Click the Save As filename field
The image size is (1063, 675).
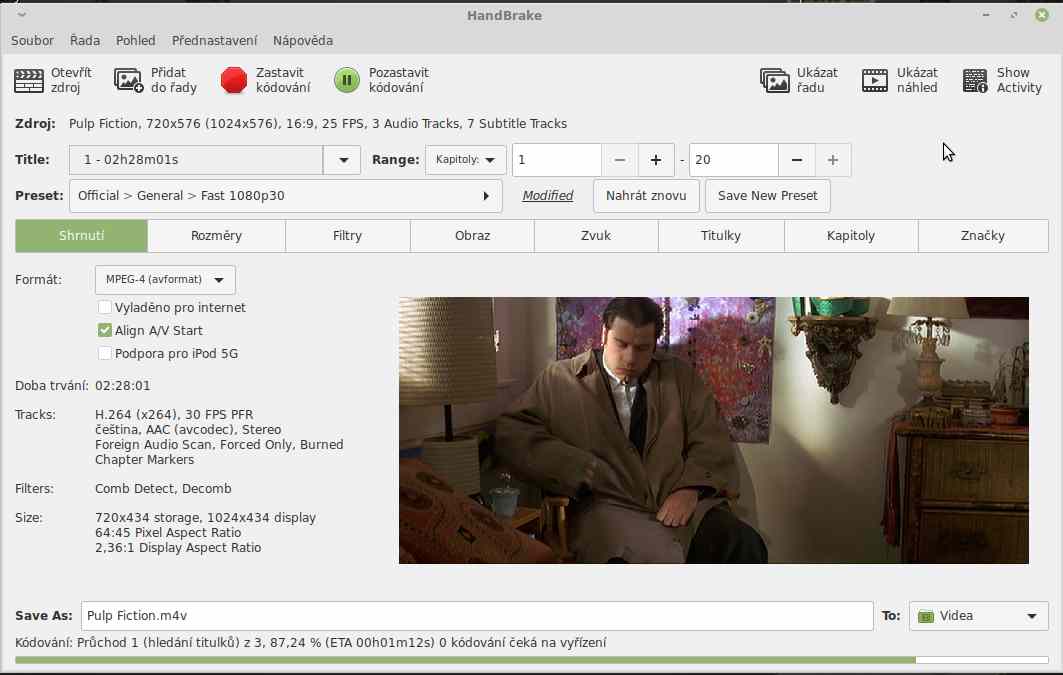[x=476, y=616]
